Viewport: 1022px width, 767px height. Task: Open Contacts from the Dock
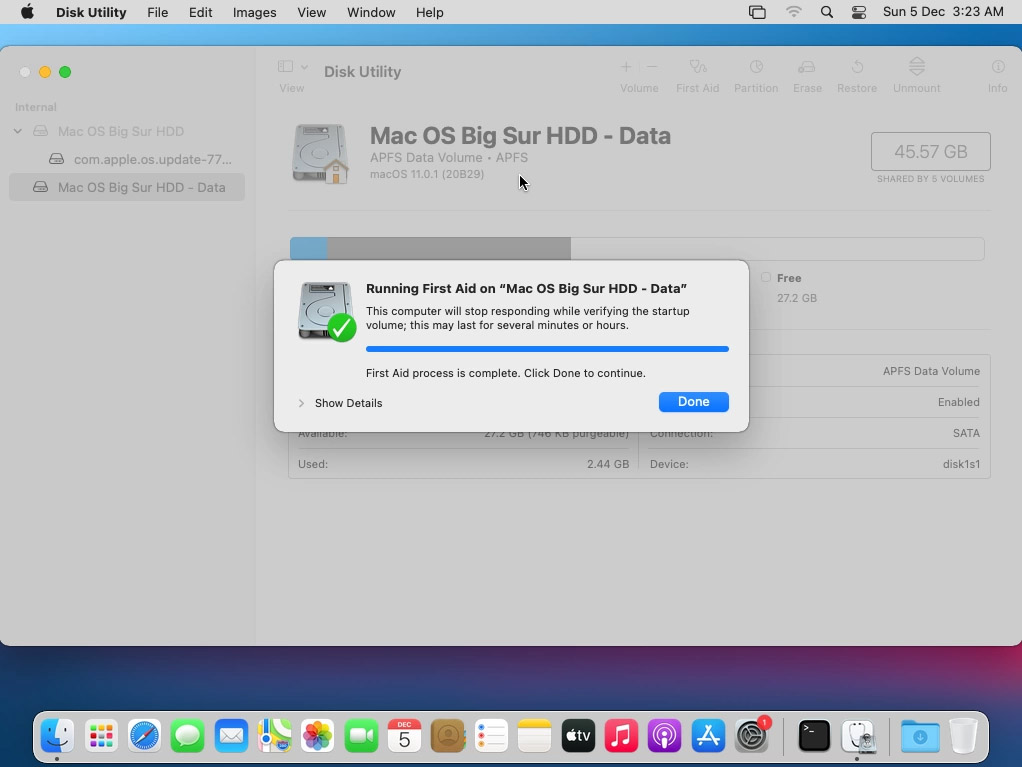pos(448,736)
